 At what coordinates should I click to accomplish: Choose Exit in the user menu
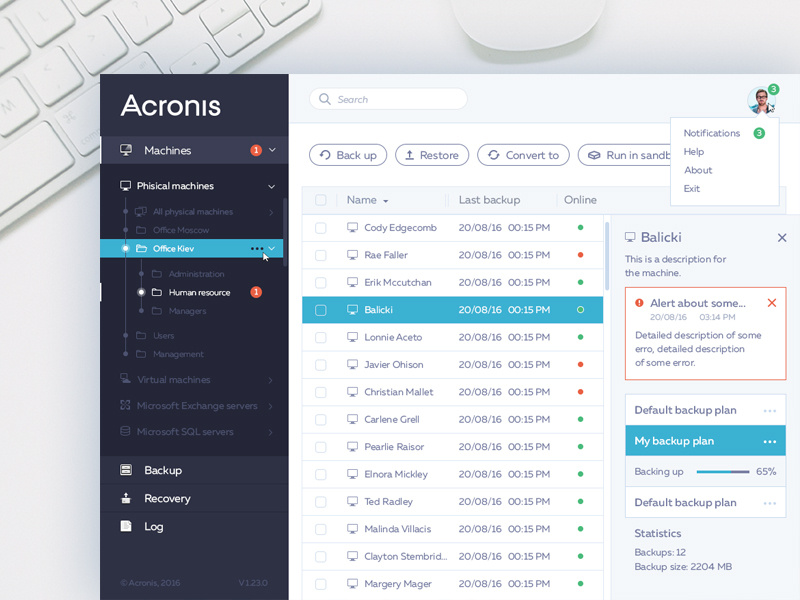(691, 188)
